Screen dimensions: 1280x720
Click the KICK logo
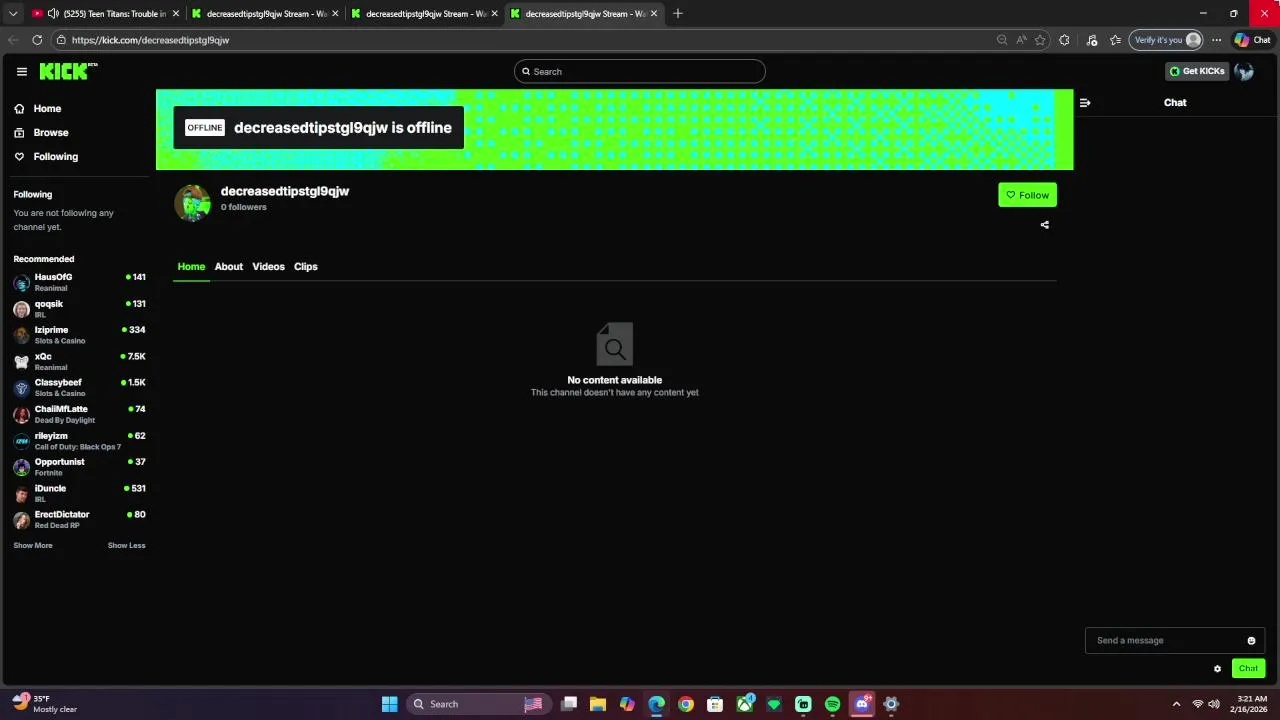pos(68,71)
